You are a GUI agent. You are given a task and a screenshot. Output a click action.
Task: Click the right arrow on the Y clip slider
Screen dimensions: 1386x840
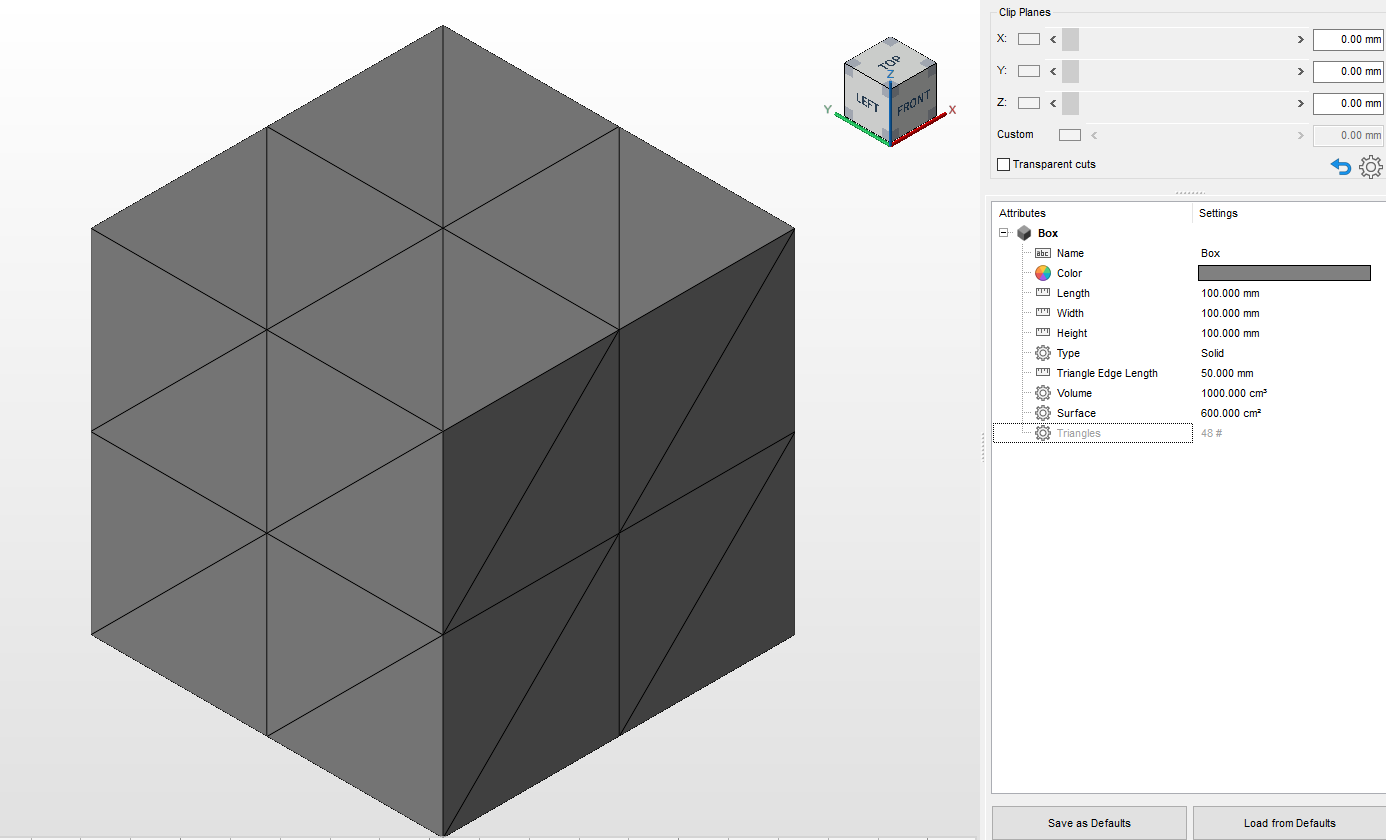[1300, 70]
